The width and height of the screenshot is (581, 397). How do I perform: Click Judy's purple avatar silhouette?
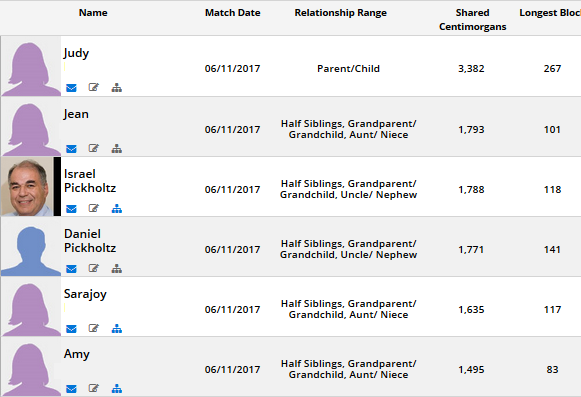tap(31, 66)
